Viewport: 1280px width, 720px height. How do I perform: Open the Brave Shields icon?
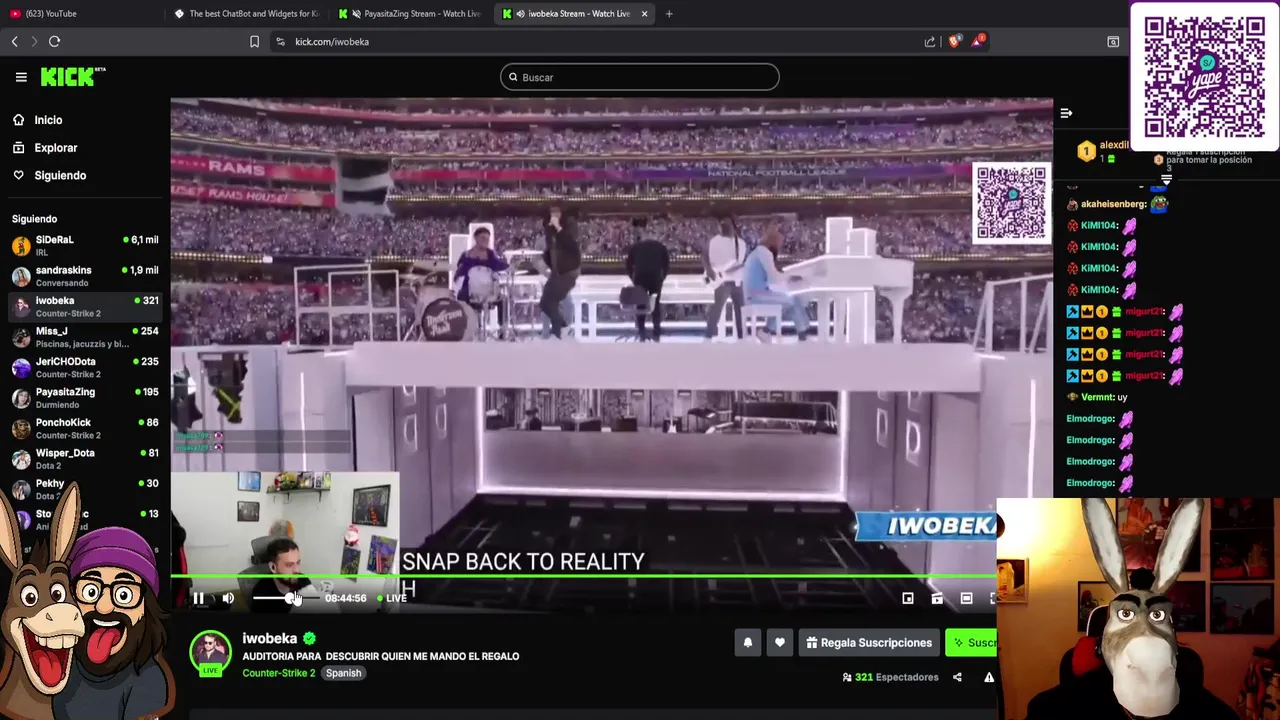[x=954, y=41]
